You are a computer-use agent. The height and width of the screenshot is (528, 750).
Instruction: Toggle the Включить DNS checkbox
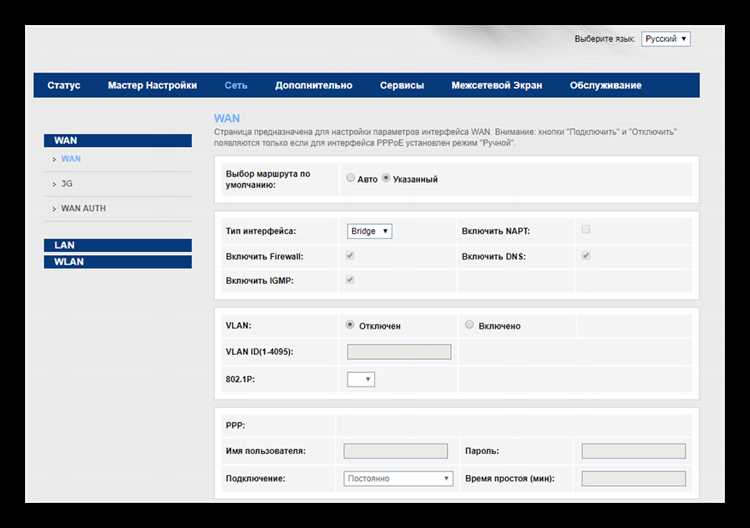(585, 255)
